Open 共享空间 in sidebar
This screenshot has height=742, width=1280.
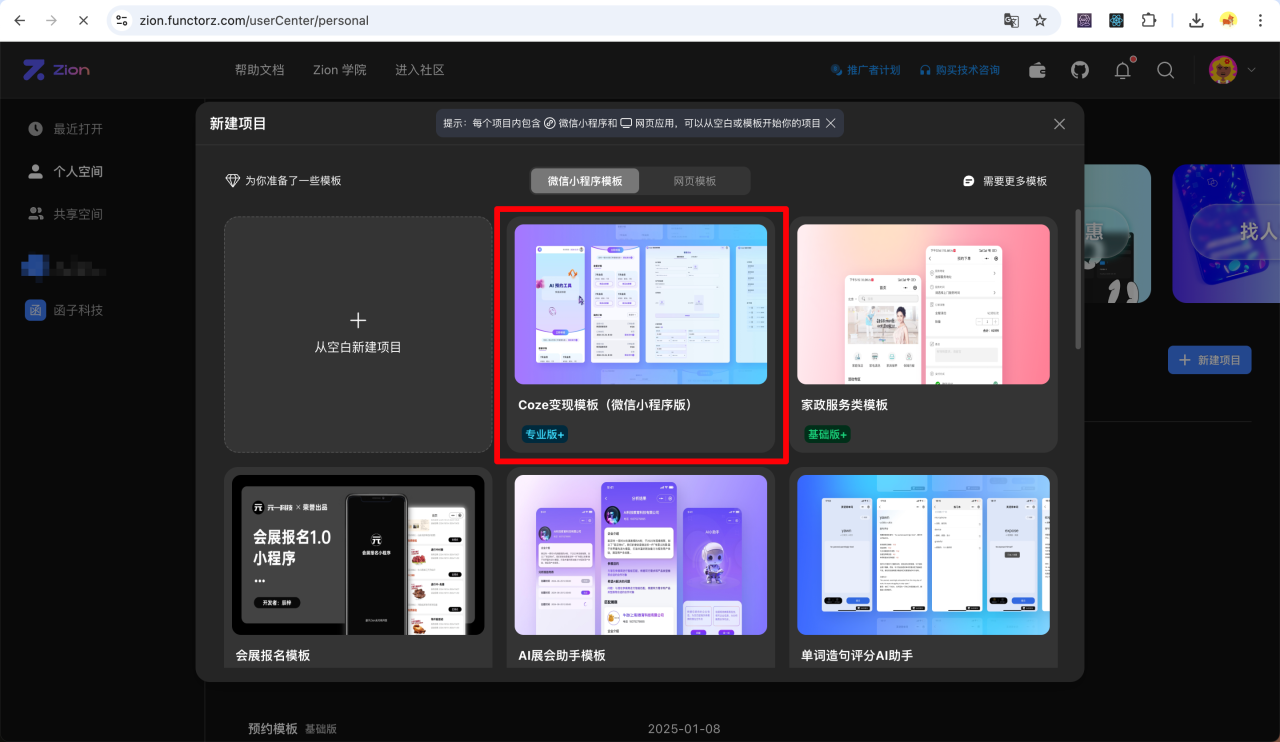[78, 214]
